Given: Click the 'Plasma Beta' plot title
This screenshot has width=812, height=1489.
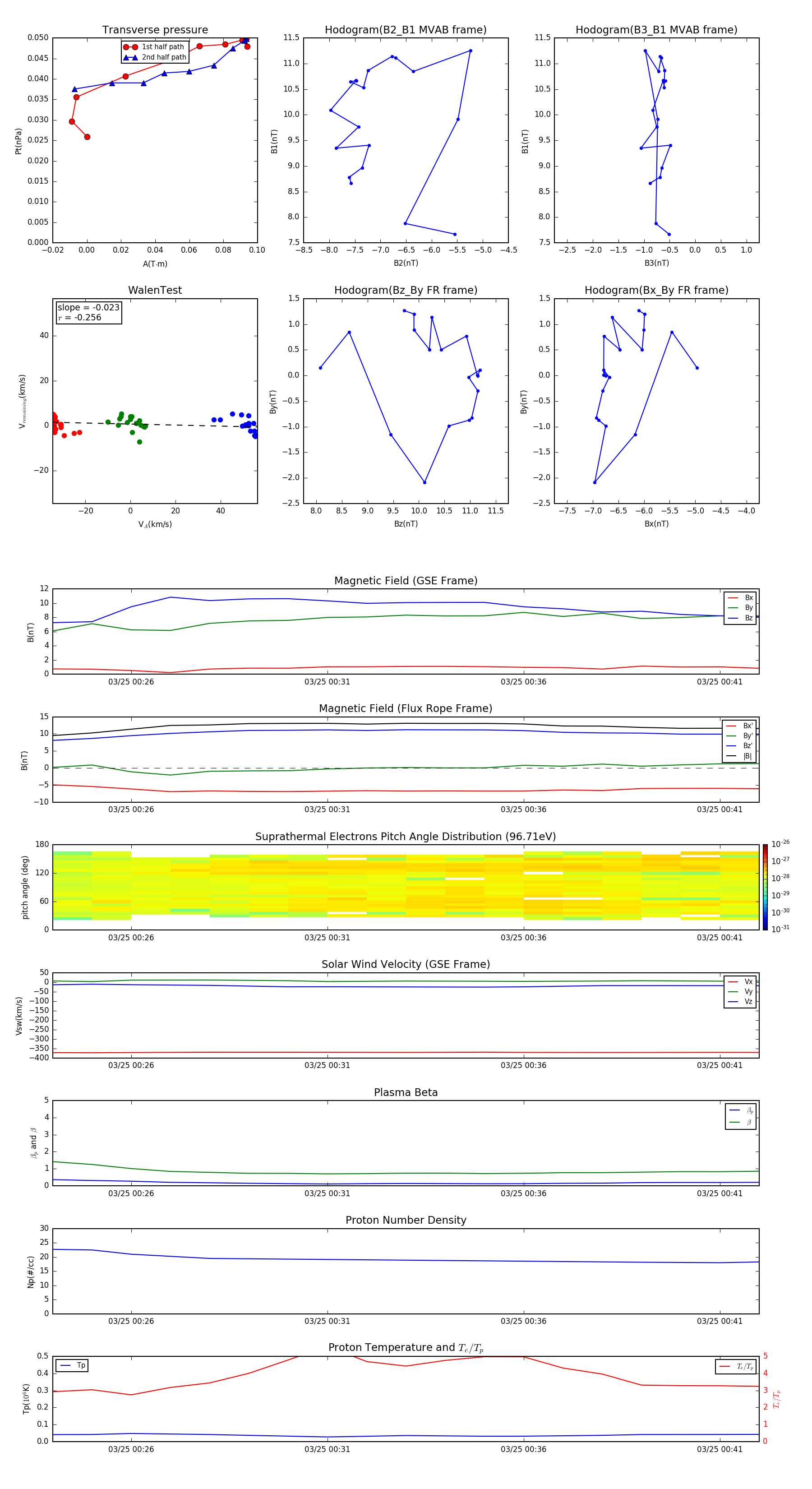Looking at the screenshot, I should coord(406,1093).
